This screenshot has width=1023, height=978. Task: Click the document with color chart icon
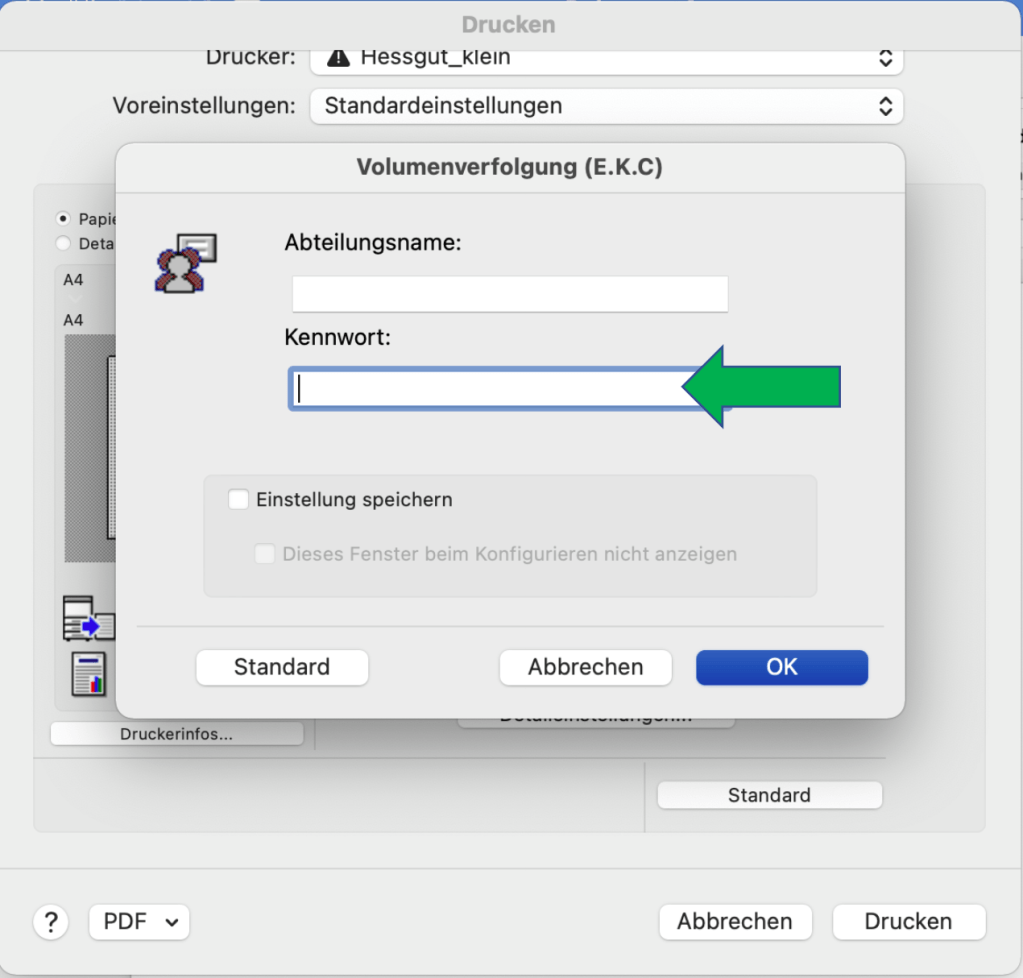(88, 674)
